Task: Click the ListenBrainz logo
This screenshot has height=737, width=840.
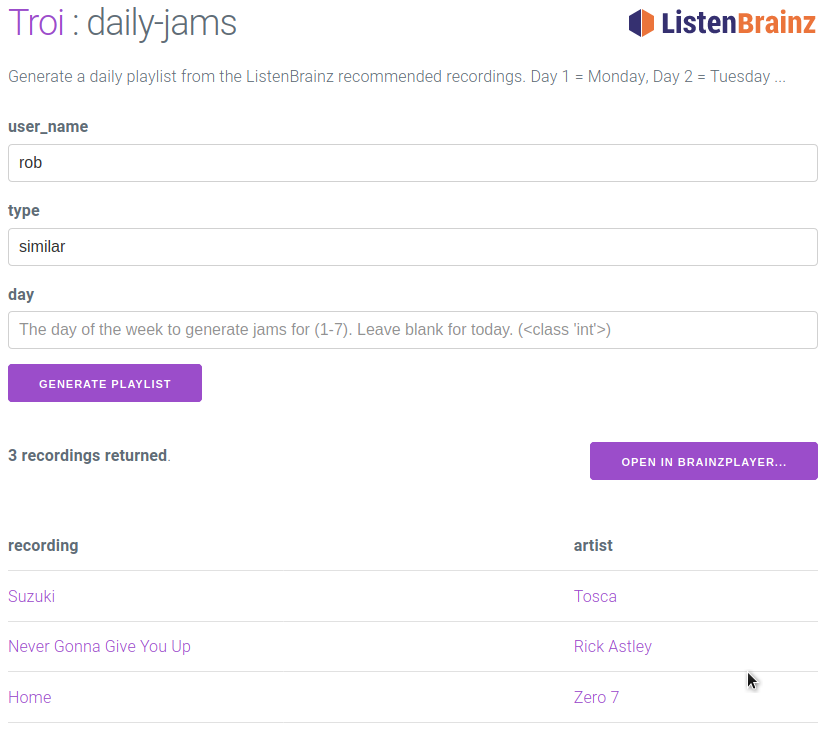Action: (x=722, y=23)
